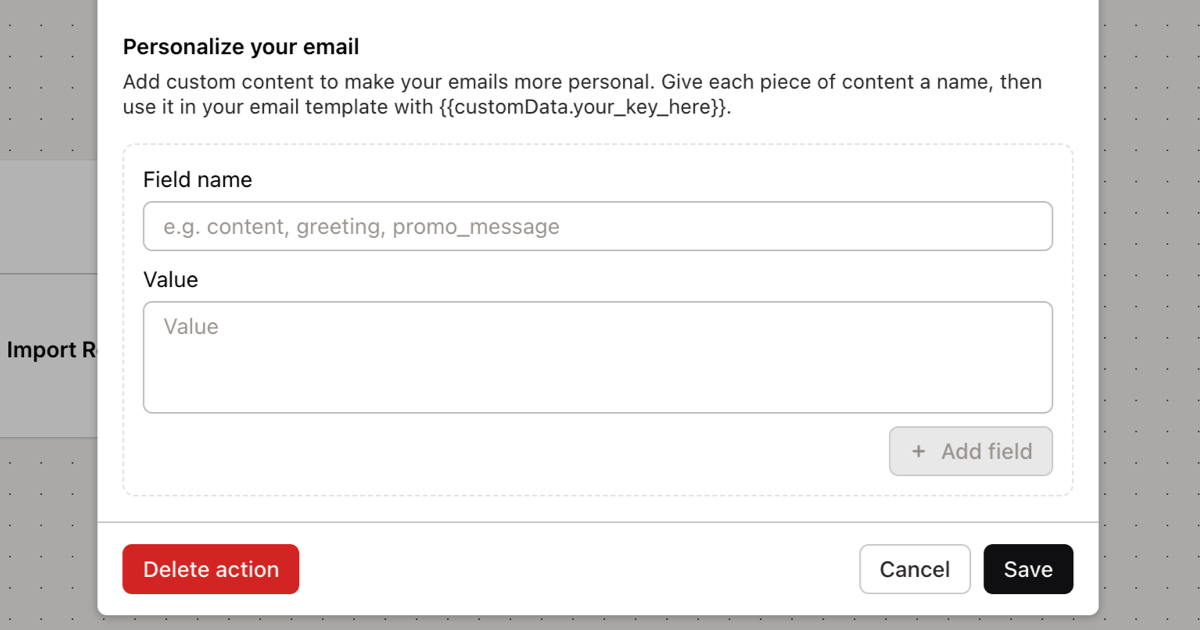Click the Value text area

[x=598, y=356]
